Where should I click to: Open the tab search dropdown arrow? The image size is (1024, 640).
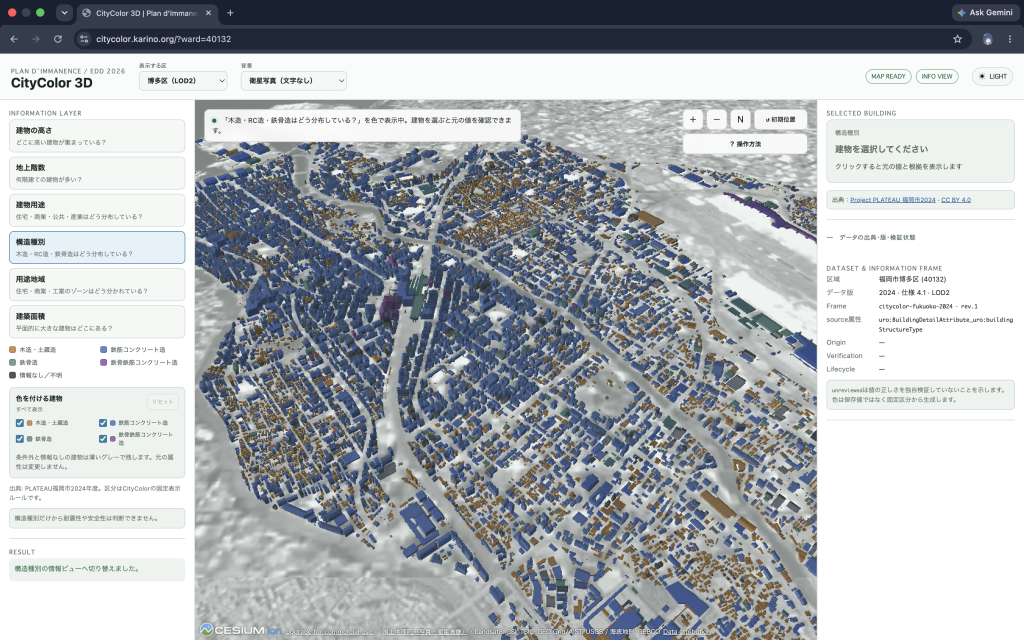[64, 12]
